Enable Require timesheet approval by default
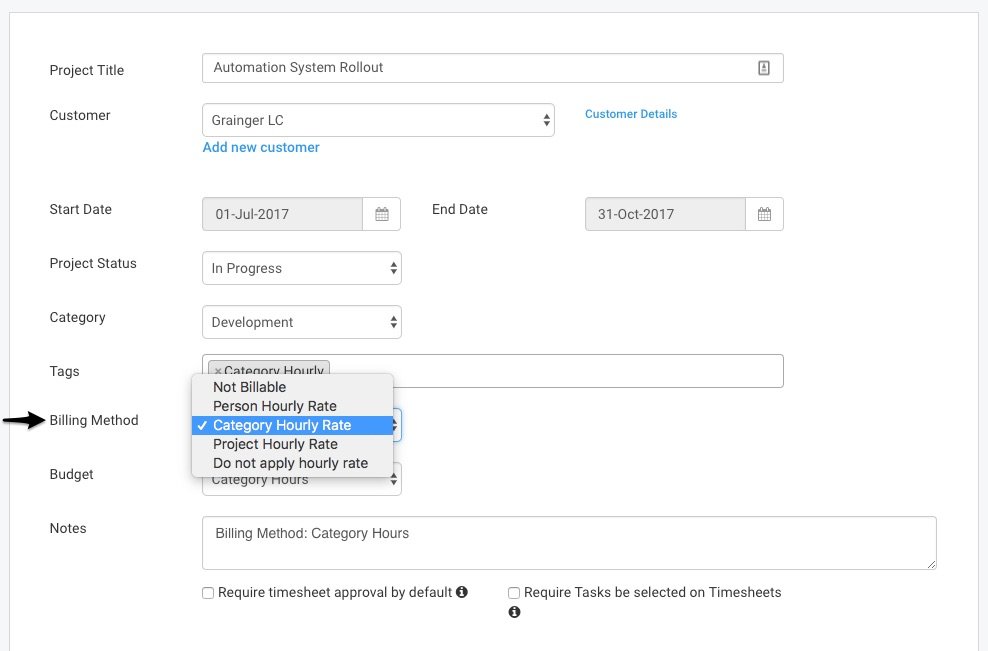The width and height of the screenshot is (988, 651). (208, 593)
